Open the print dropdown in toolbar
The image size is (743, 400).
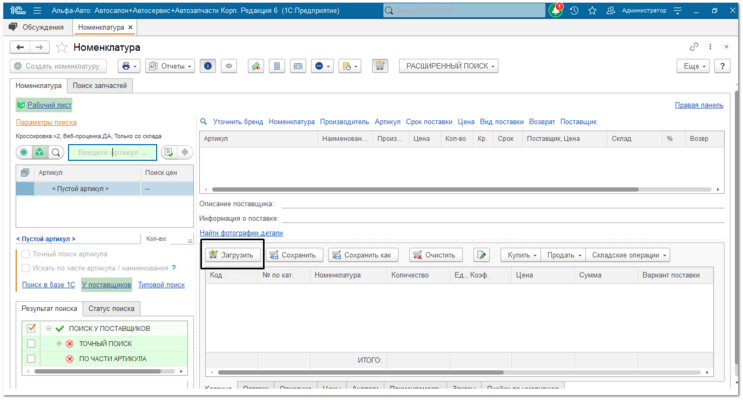129,66
